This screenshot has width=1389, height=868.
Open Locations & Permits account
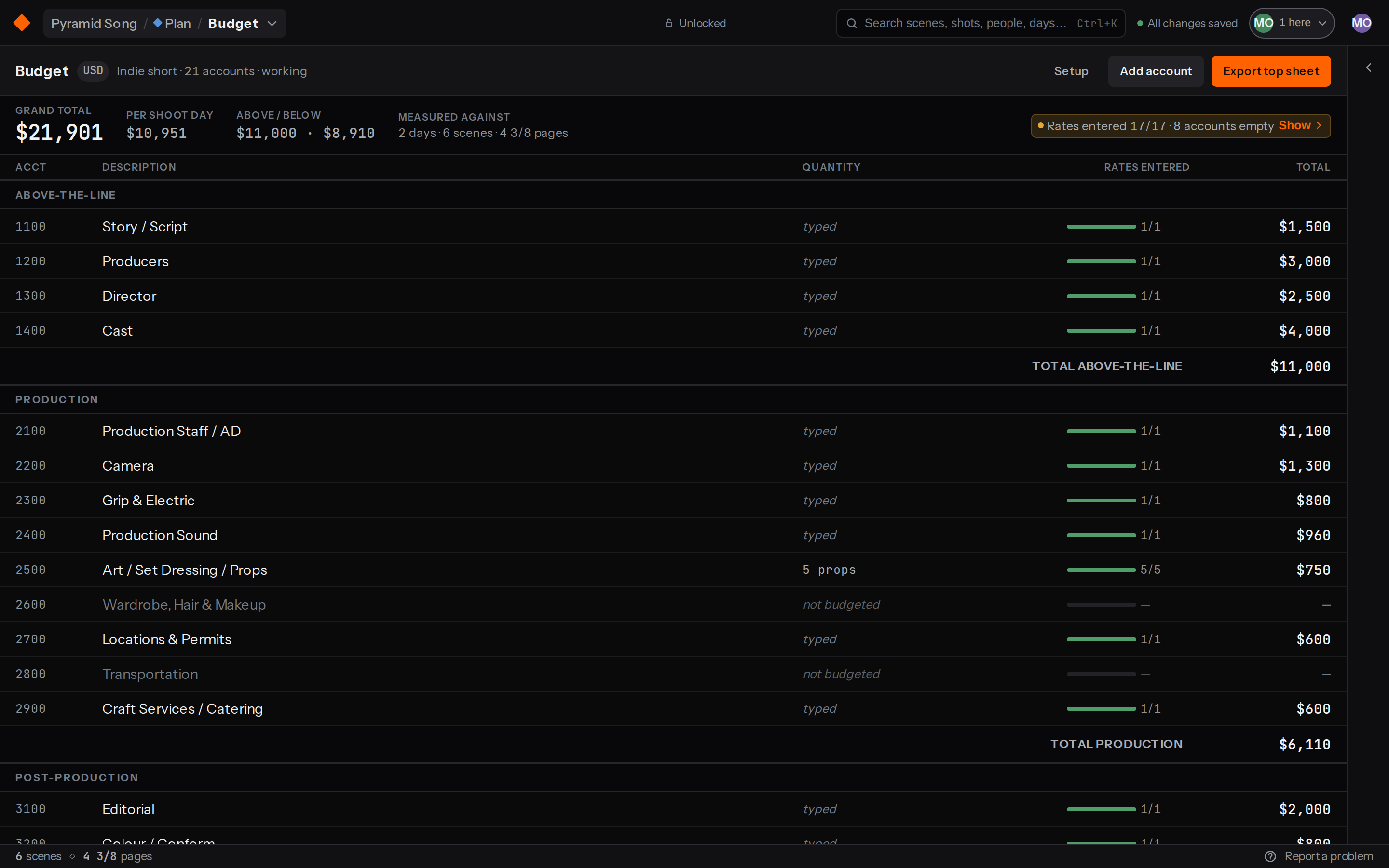(x=673, y=639)
